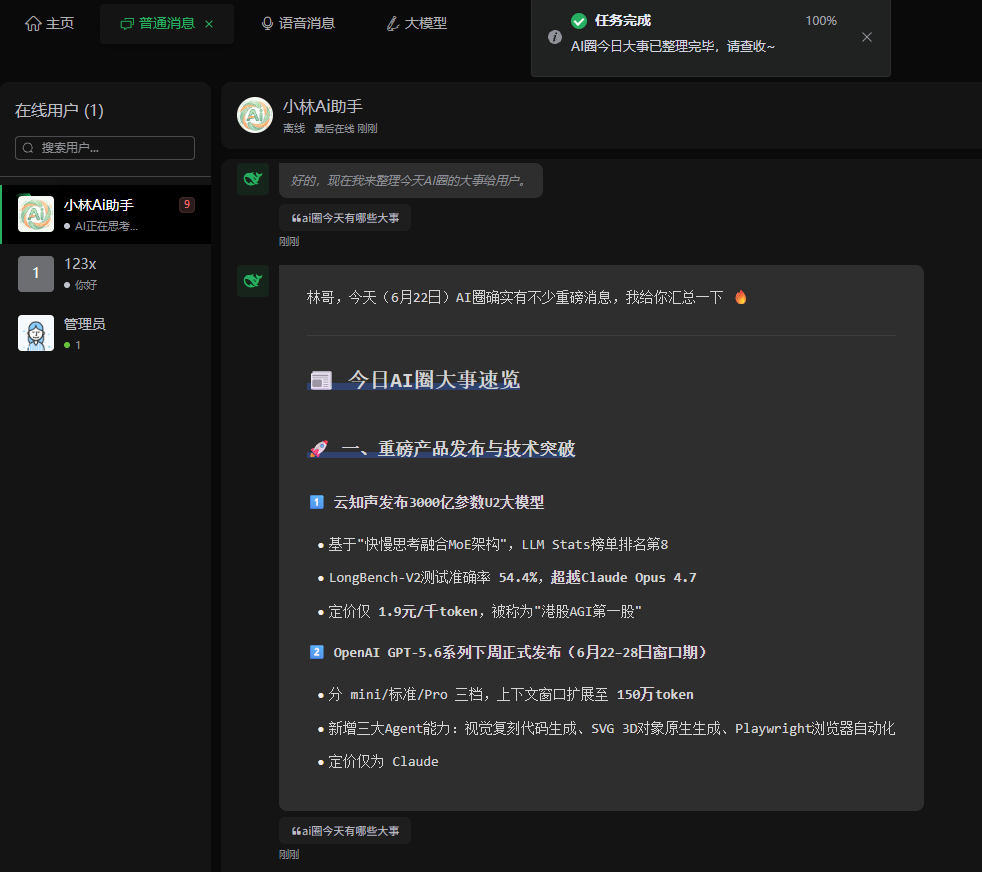Select the 小林Ai助手 conversation
Viewport: 982px width, 872px height.
tap(105, 214)
